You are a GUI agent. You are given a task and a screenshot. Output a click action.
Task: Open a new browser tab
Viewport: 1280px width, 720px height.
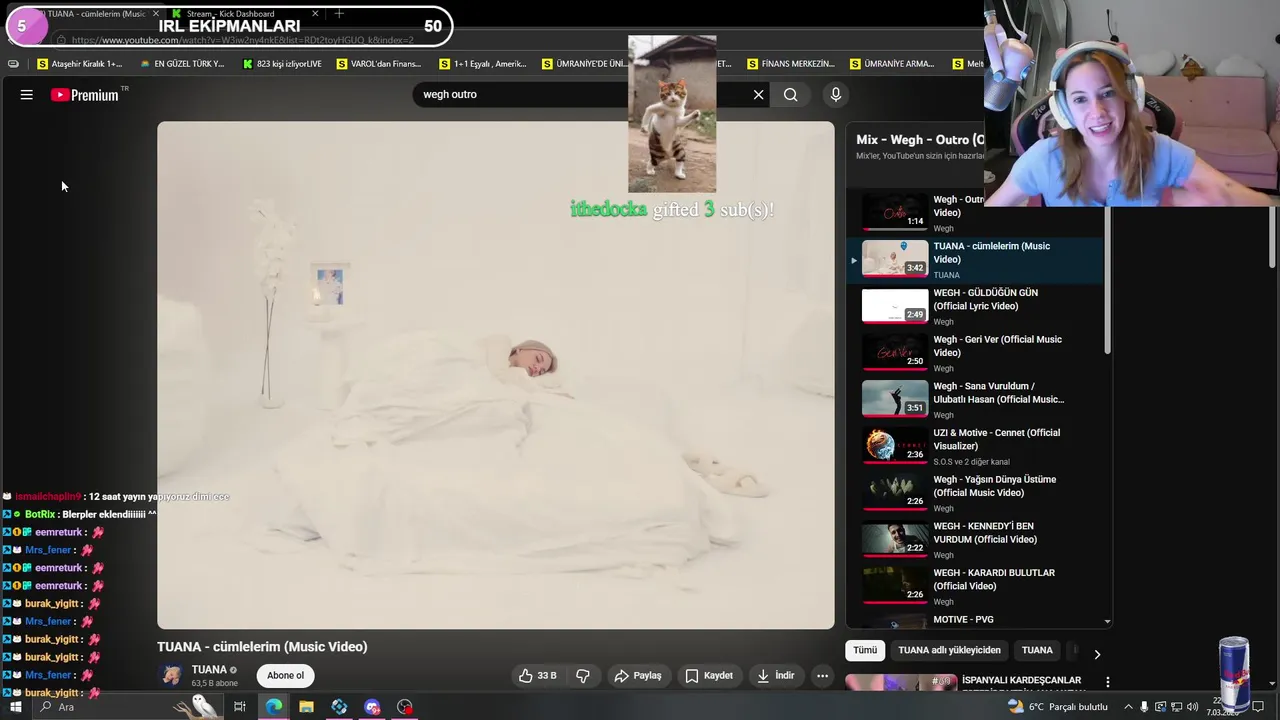[339, 13]
